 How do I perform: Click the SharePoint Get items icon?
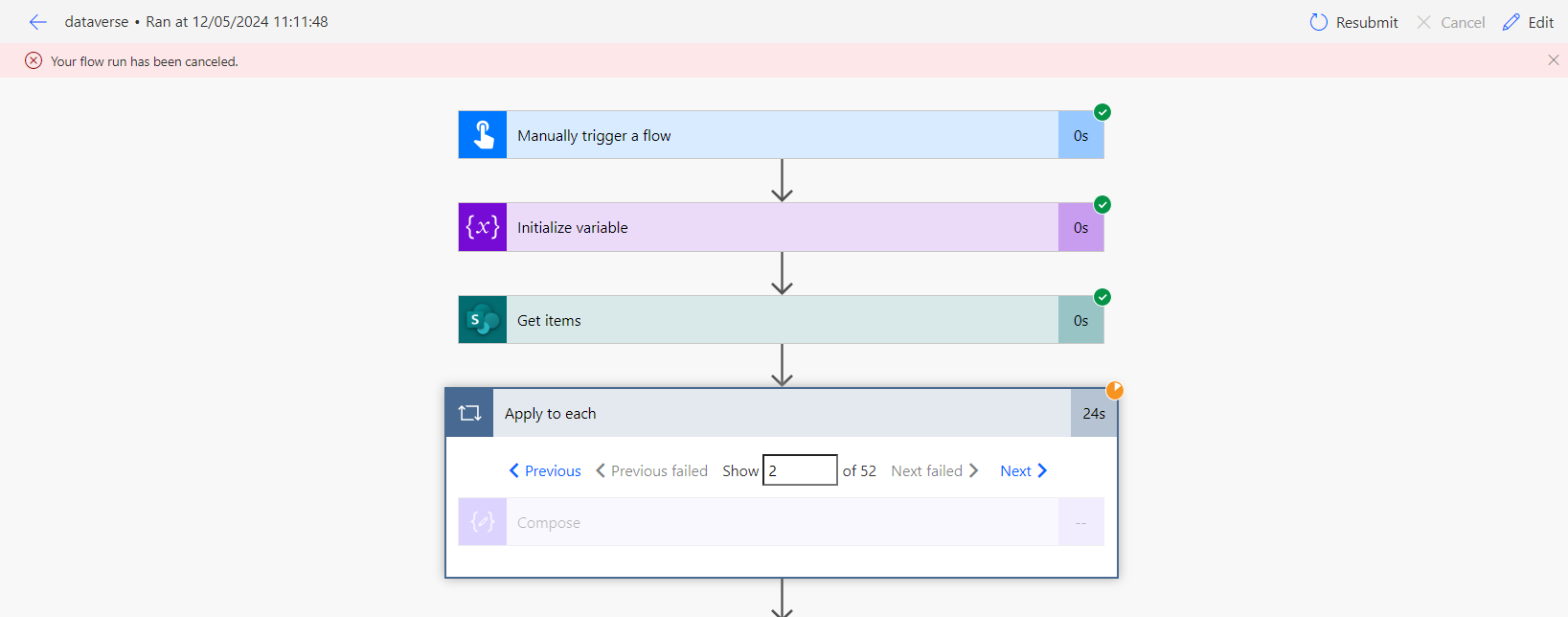point(483,320)
